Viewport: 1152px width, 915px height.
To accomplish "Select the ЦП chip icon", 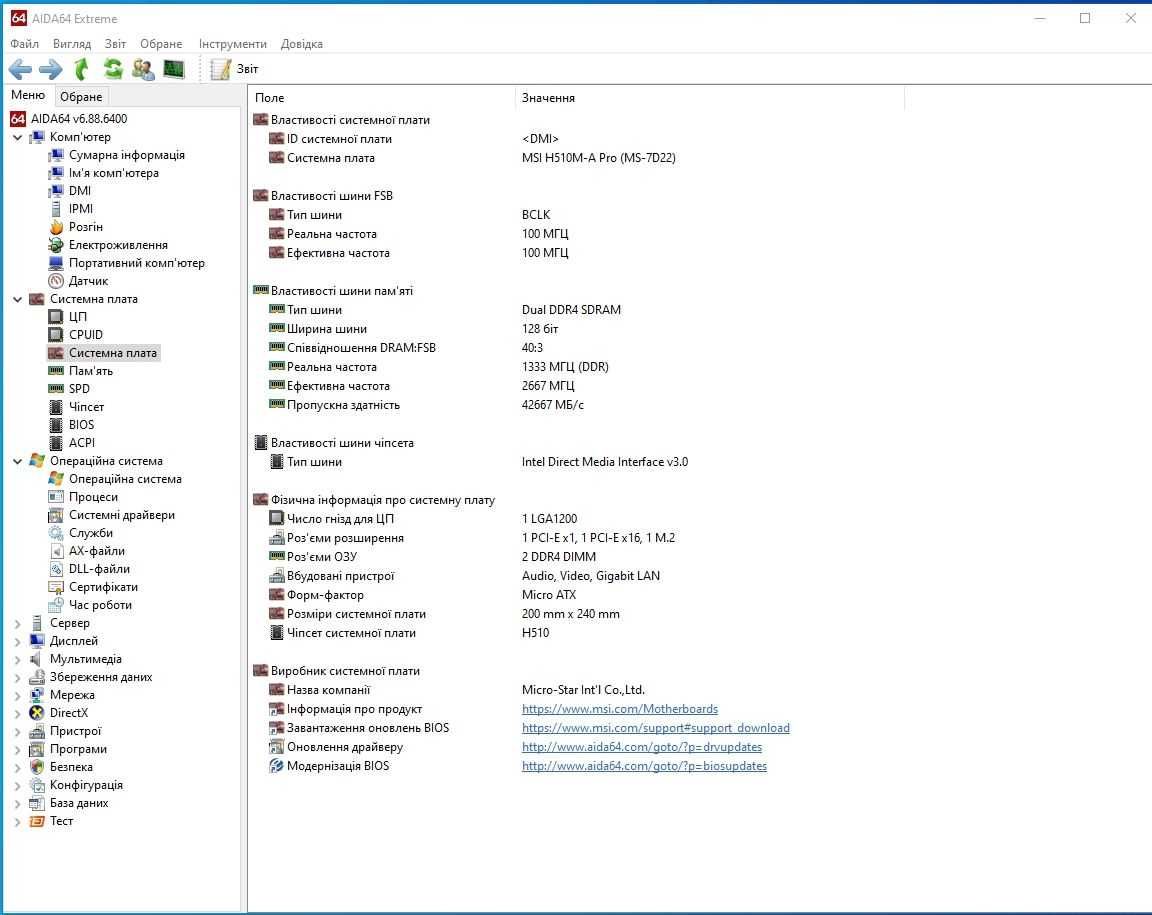I will point(56,317).
